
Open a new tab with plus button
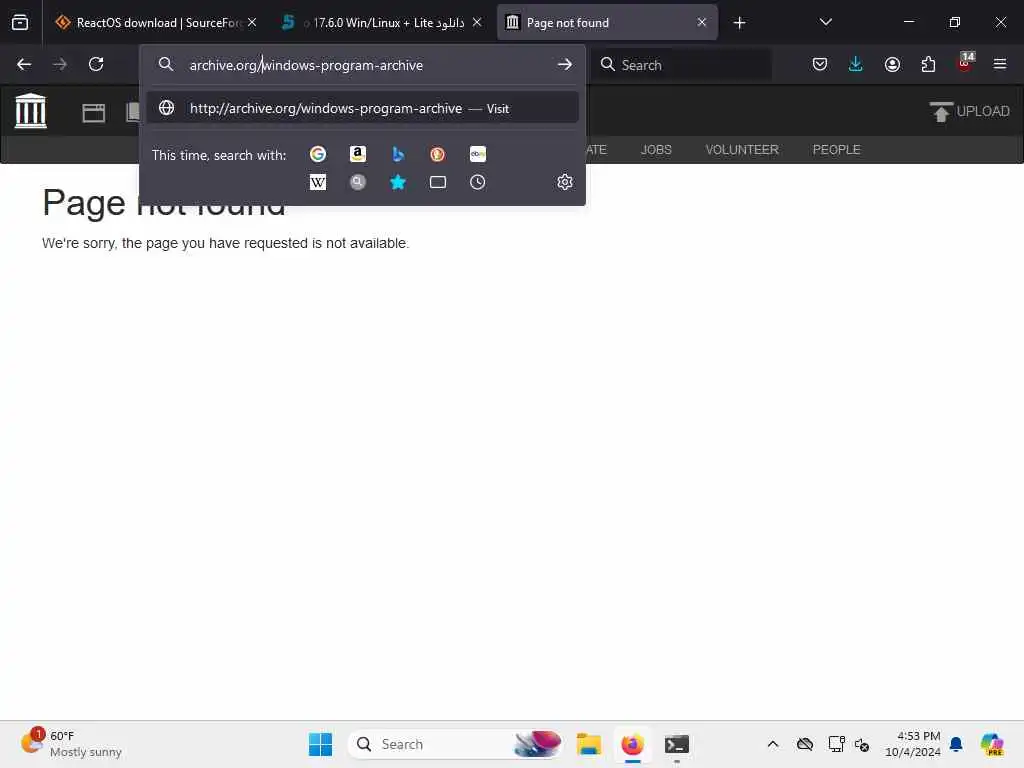coord(739,23)
